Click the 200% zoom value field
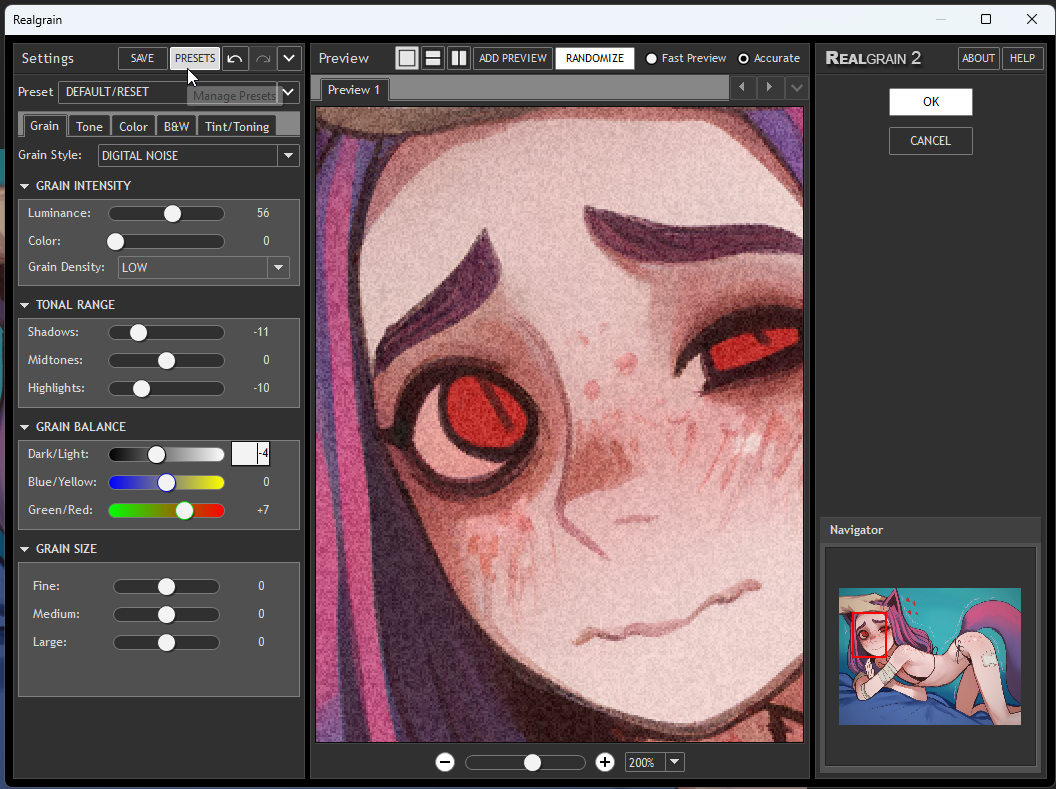Screen dimensions: 1056x789 645,762
